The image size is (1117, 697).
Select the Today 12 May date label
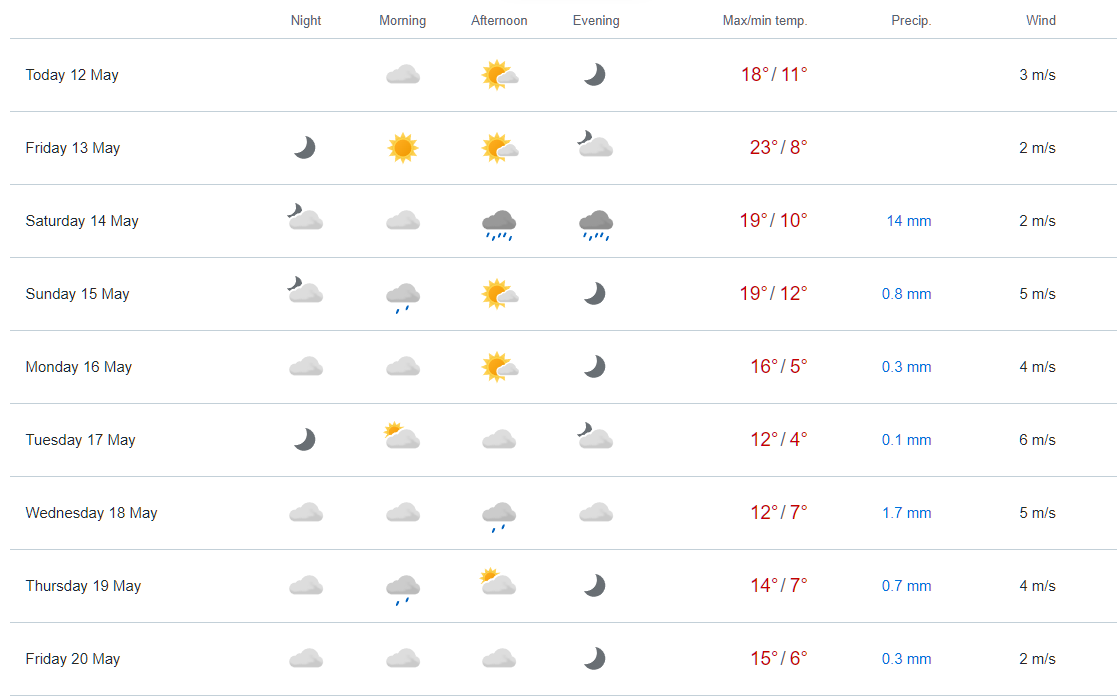click(72, 75)
